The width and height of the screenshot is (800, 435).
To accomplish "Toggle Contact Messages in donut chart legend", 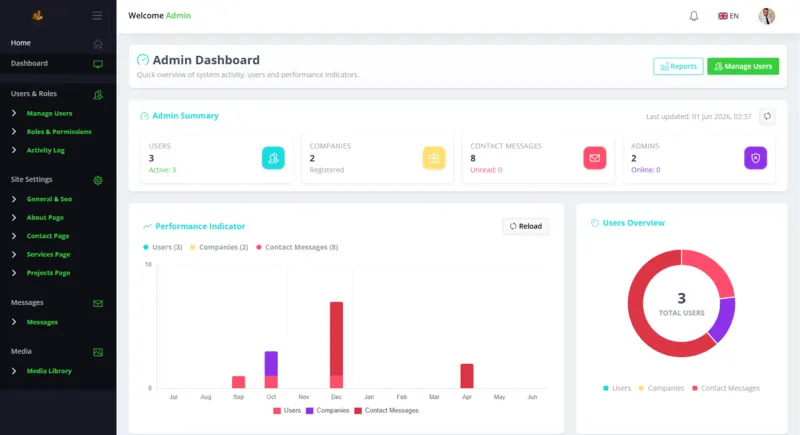I will pos(726,388).
